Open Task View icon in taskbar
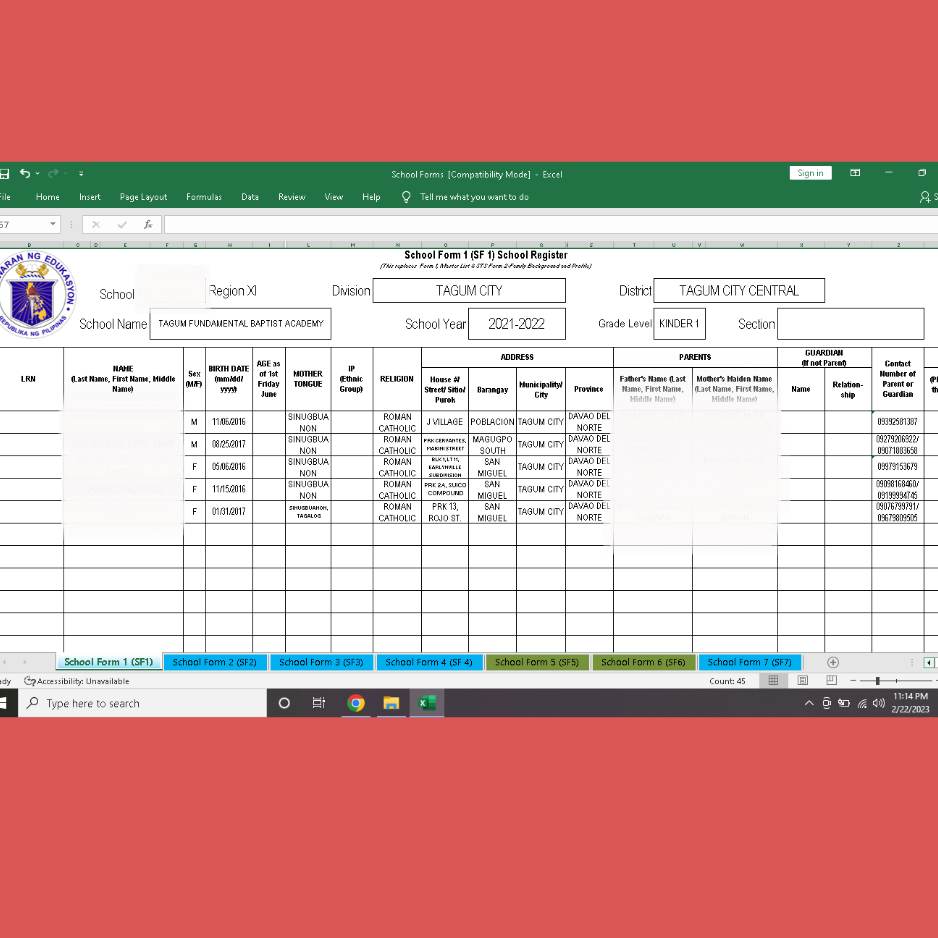Screen dimensions: 938x938 pyautogui.click(x=319, y=703)
